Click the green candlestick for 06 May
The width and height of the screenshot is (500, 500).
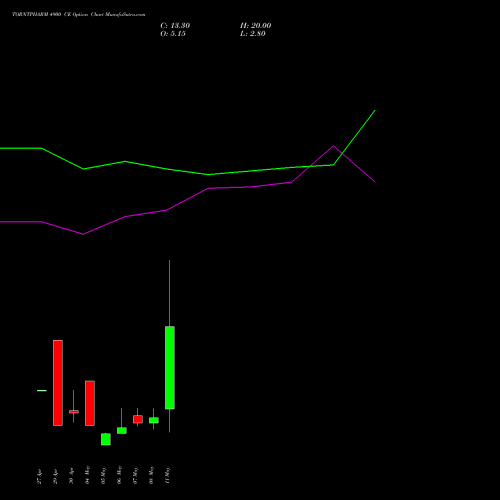[x=122, y=430]
